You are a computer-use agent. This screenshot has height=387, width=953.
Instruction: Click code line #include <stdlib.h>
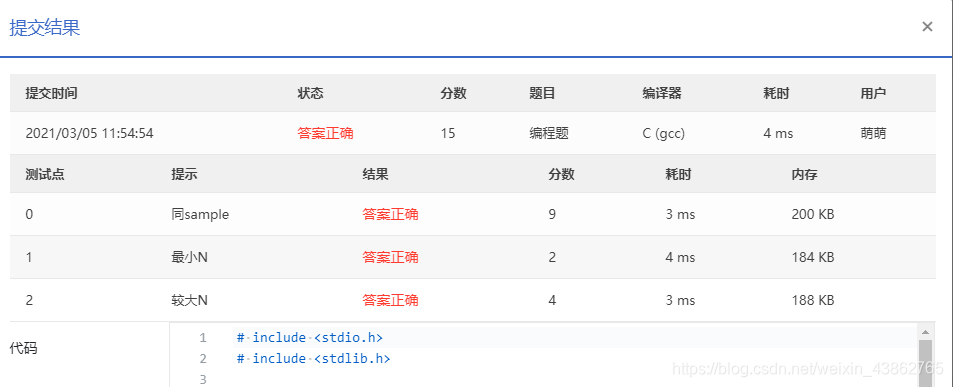(x=313, y=358)
